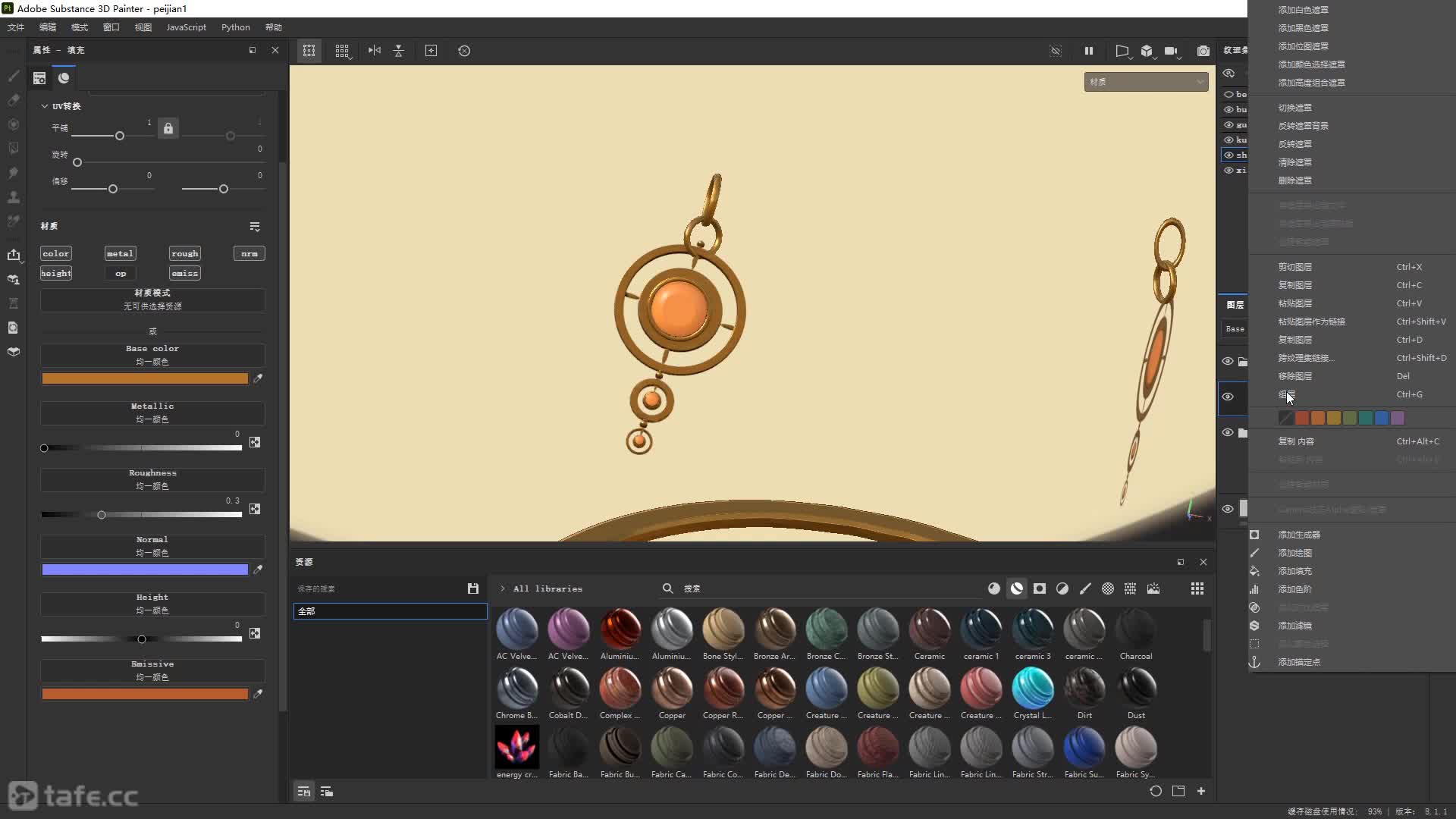Toggle the tiling lock icon
Viewport: 1456px width, 819px height.
coord(168,128)
